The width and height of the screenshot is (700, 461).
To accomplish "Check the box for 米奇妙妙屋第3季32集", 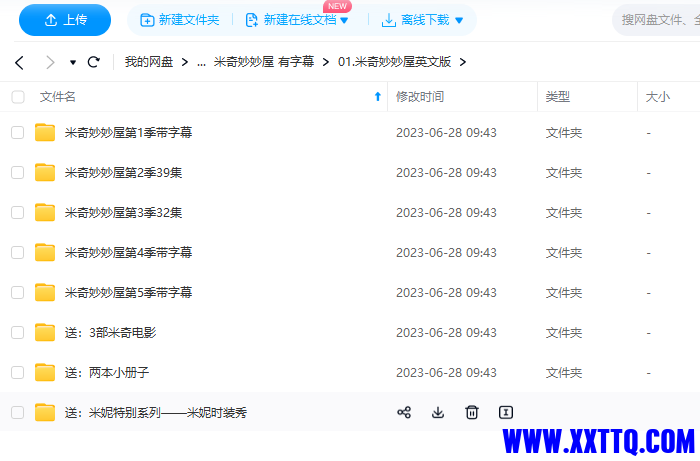I will [x=17, y=212].
